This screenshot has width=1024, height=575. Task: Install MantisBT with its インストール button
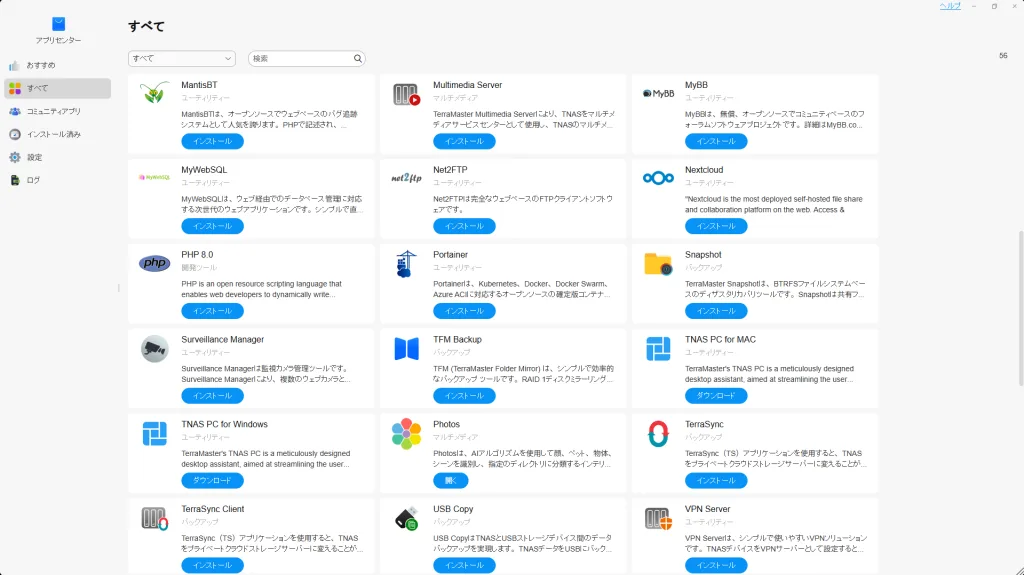(x=212, y=141)
